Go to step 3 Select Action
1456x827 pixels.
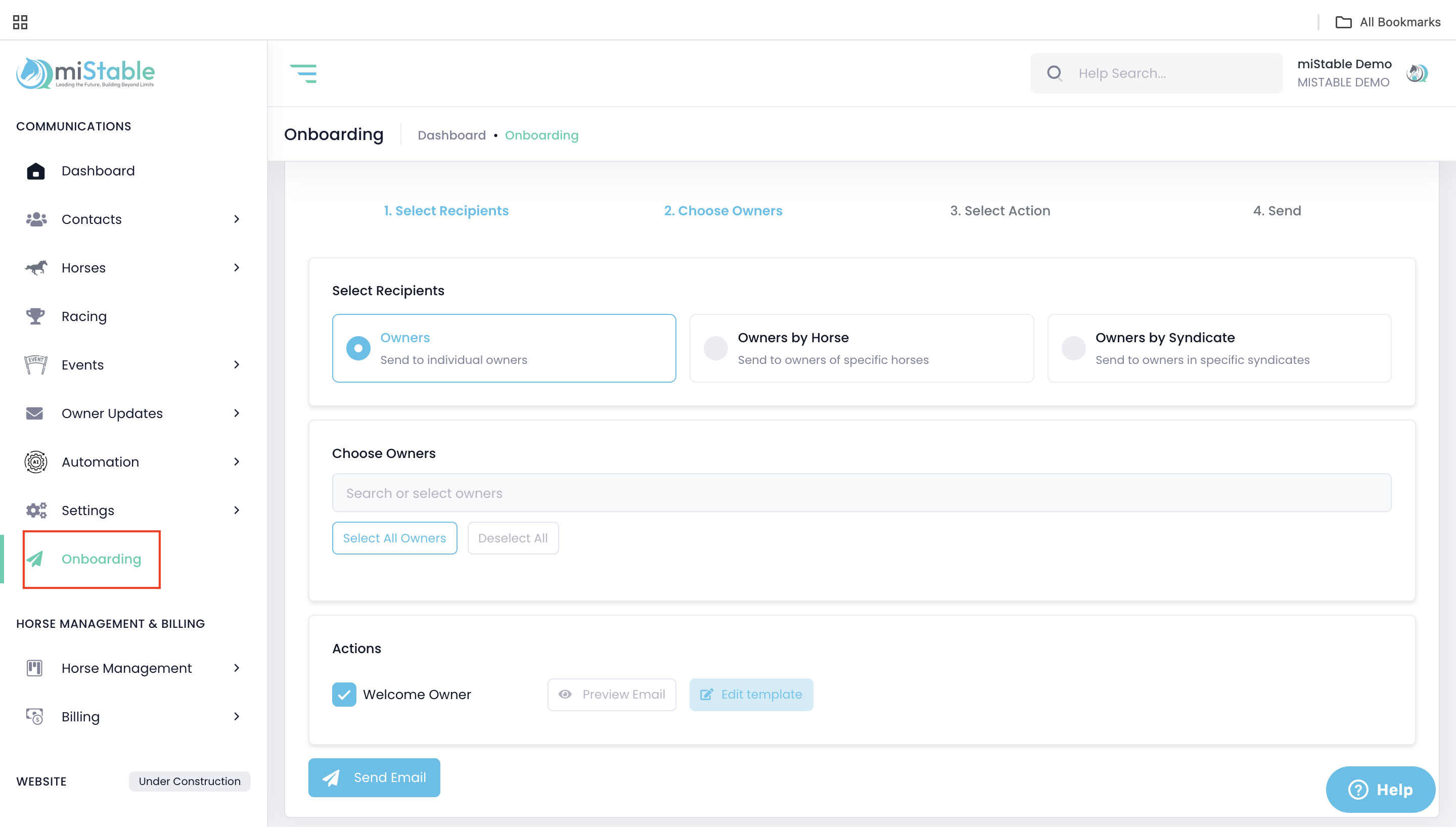click(x=999, y=211)
